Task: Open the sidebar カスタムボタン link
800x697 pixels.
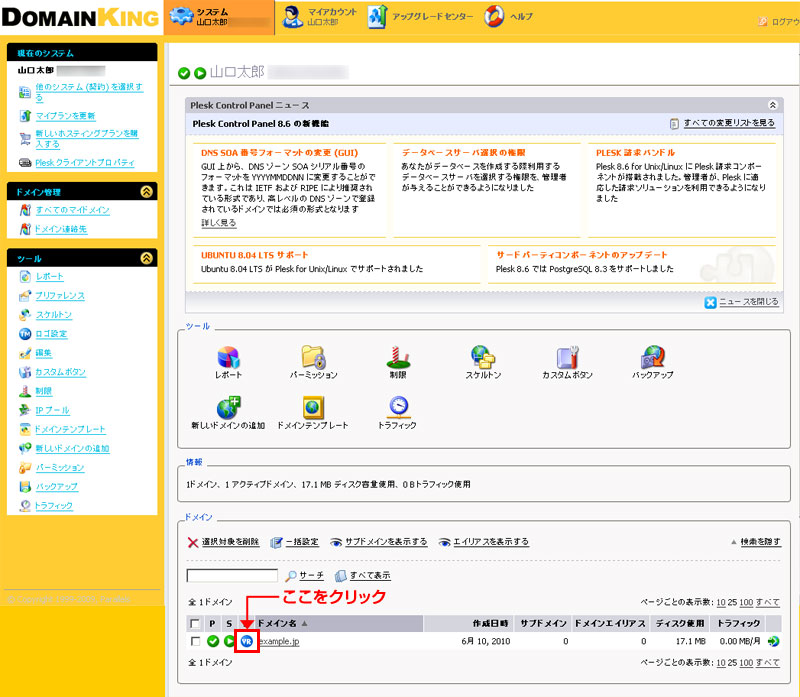Action: pyautogui.click(x=61, y=372)
